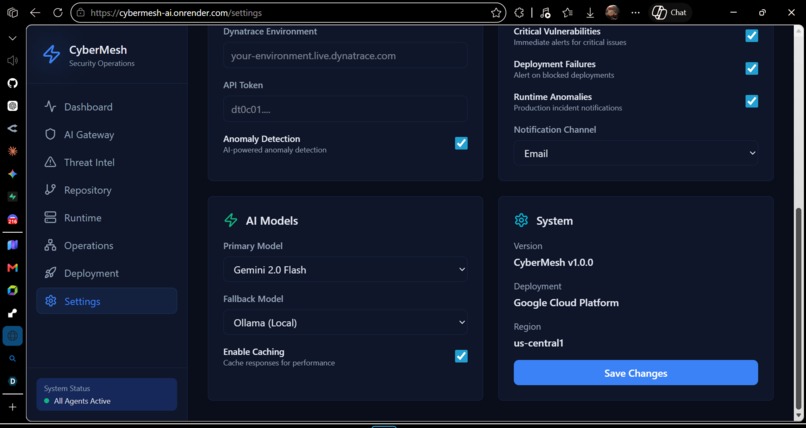This screenshot has height=428, width=806.
Task: Open the Notification Channel Email dropdown
Action: [x=636, y=153]
